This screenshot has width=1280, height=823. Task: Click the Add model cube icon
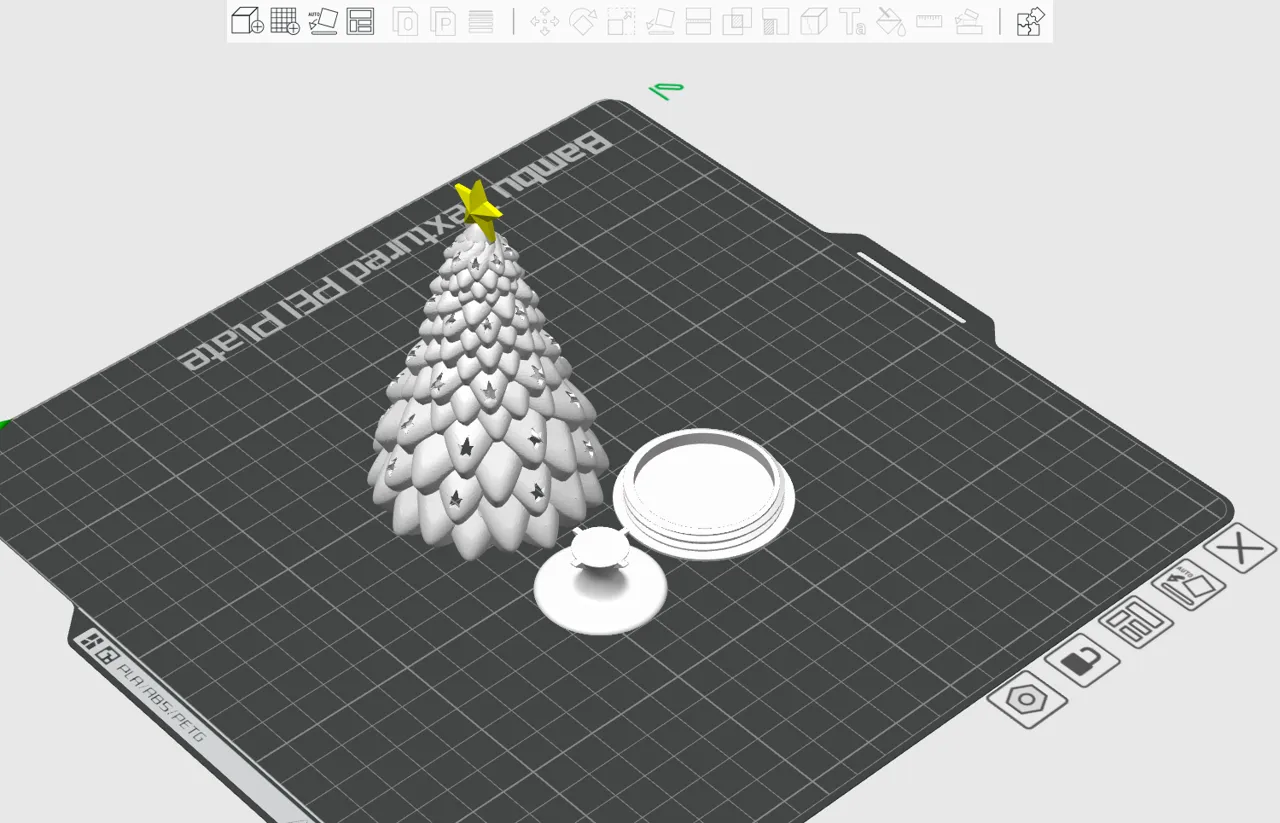[247, 21]
